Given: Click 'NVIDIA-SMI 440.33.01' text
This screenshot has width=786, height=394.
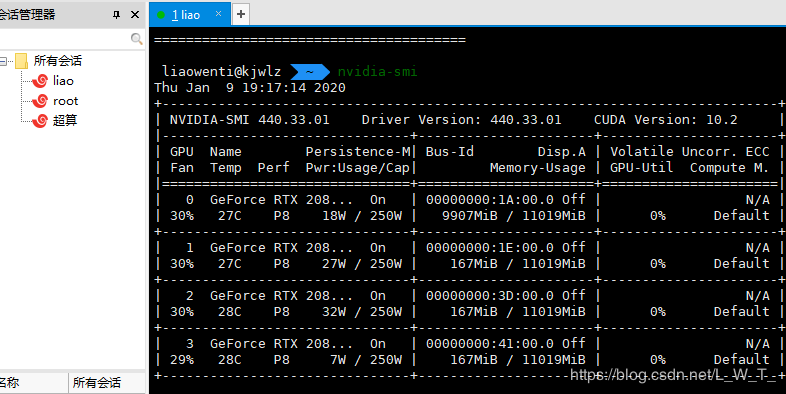Looking at the screenshot, I should [x=250, y=120].
